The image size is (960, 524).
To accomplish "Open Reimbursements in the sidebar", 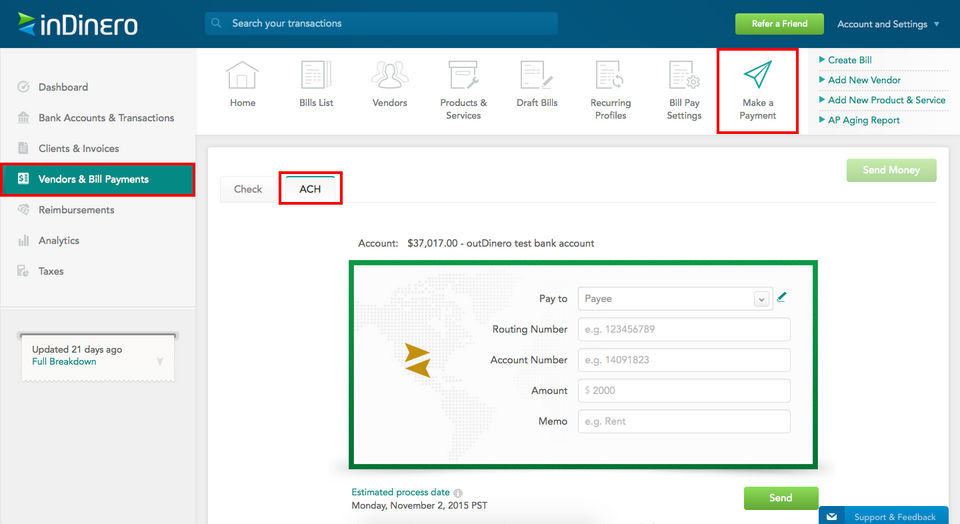I will tap(76, 209).
